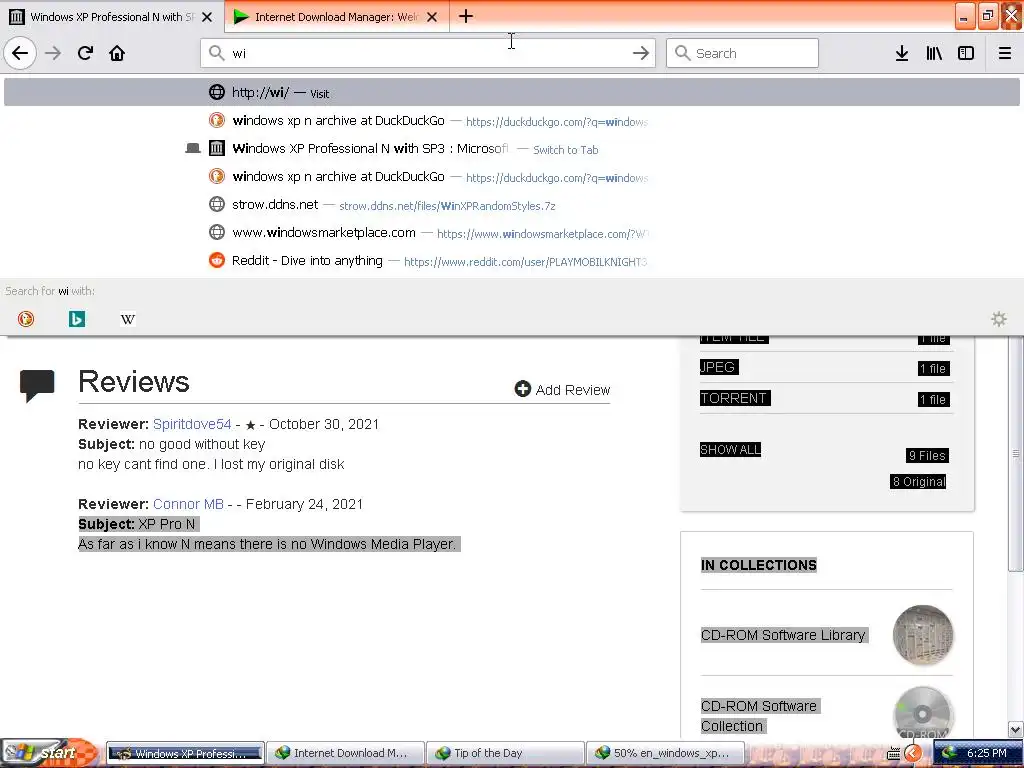Switch to 50% en_windows_xp download window
1024x768 pixels.
pos(665,753)
